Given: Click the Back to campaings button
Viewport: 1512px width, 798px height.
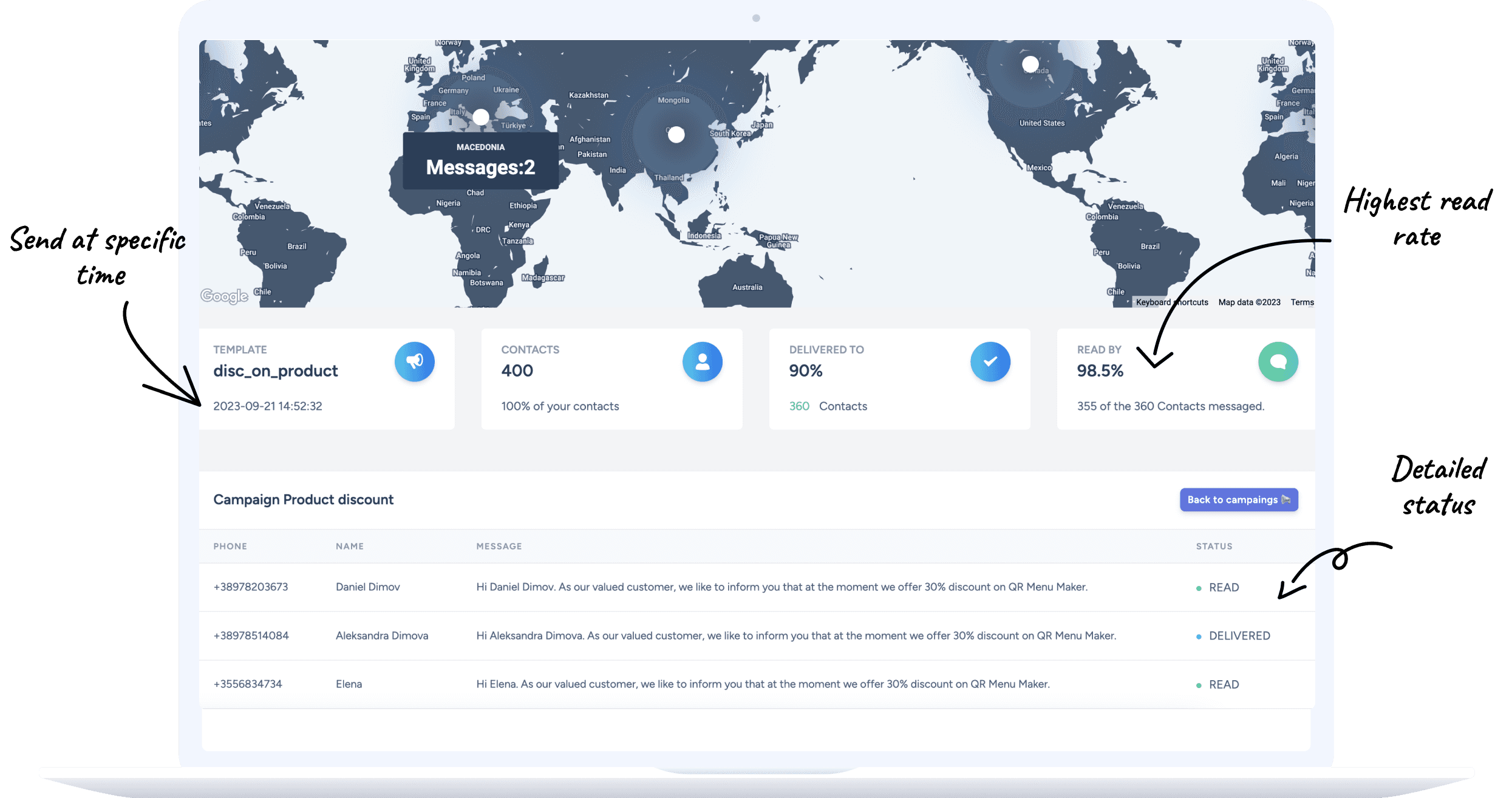Looking at the screenshot, I should click(x=1239, y=499).
